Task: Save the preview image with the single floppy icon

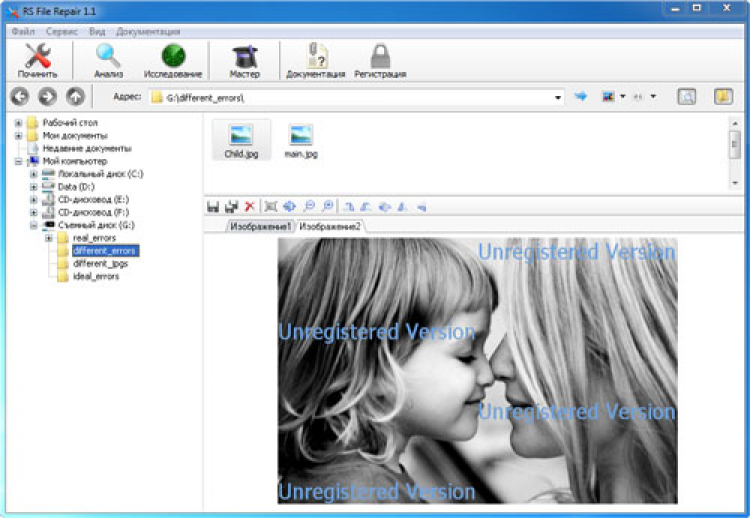Action: pos(213,207)
